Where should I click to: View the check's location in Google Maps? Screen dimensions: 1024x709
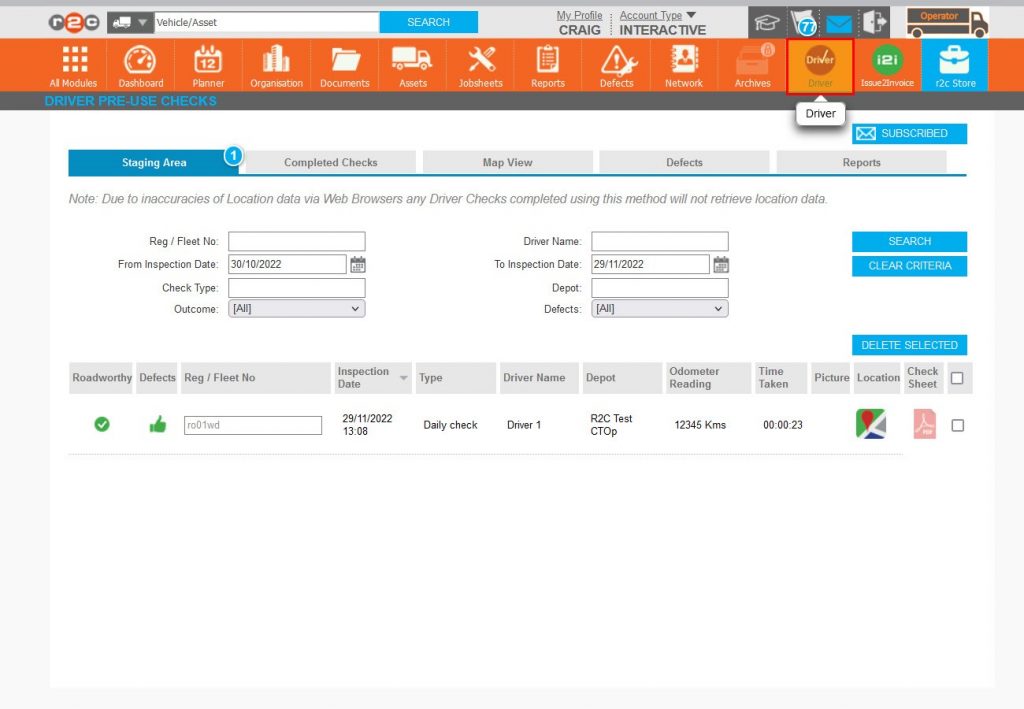coord(869,424)
